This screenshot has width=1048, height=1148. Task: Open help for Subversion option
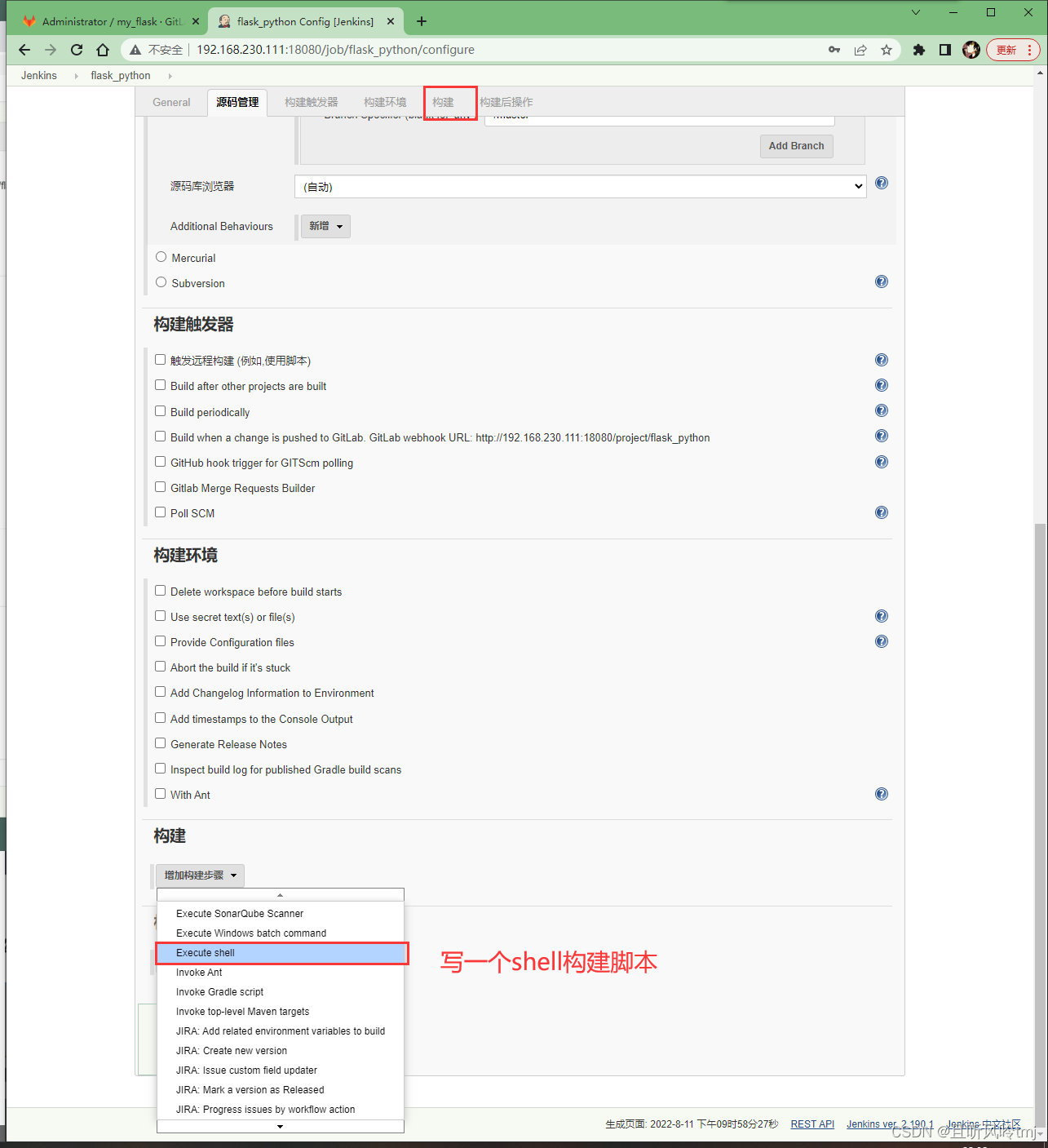[x=882, y=281]
